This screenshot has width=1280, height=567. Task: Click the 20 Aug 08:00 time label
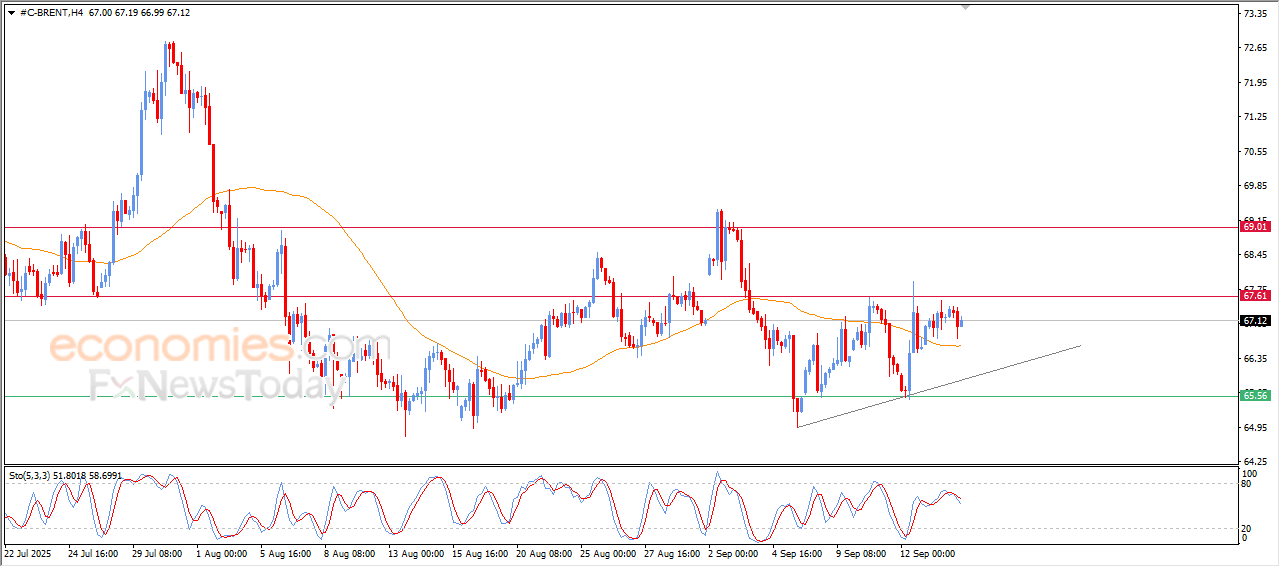tap(545, 552)
